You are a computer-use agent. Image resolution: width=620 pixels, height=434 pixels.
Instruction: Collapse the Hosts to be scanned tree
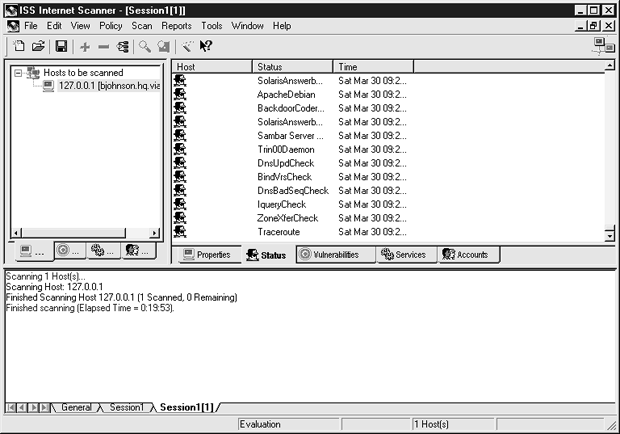[x=18, y=73]
